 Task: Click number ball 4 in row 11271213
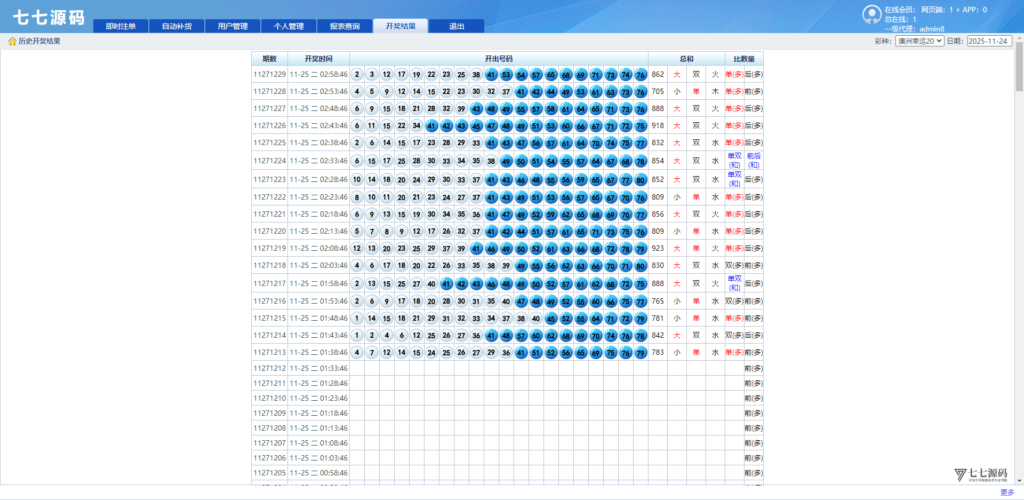(x=357, y=352)
